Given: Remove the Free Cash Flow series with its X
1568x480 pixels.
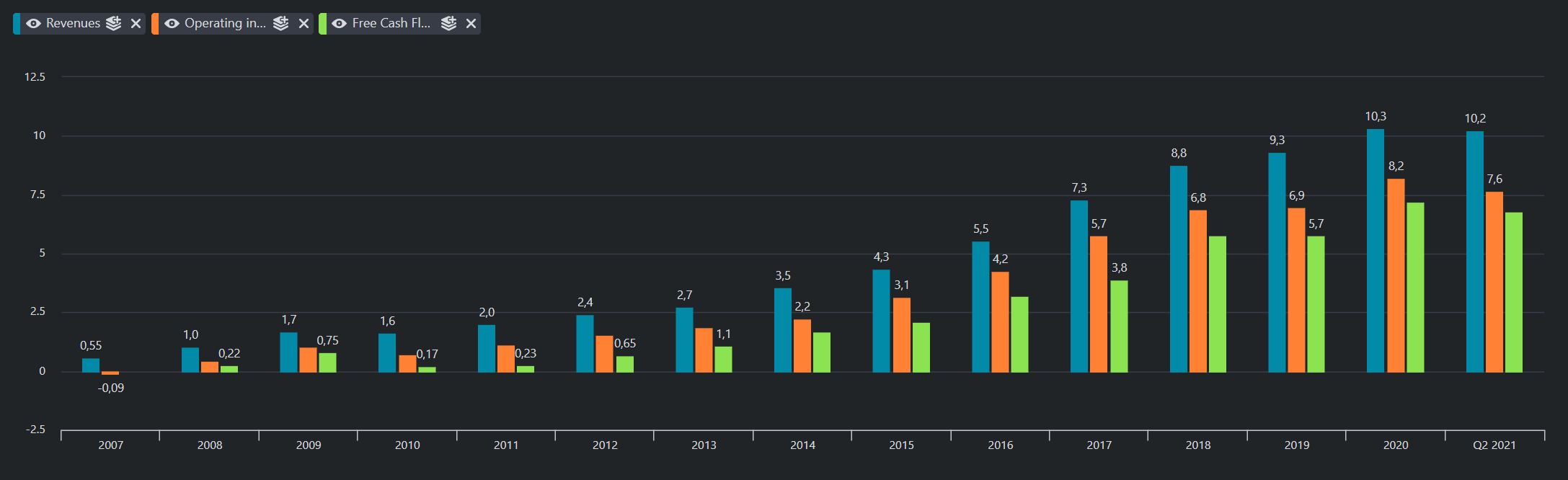Looking at the screenshot, I should pyautogui.click(x=471, y=24).
